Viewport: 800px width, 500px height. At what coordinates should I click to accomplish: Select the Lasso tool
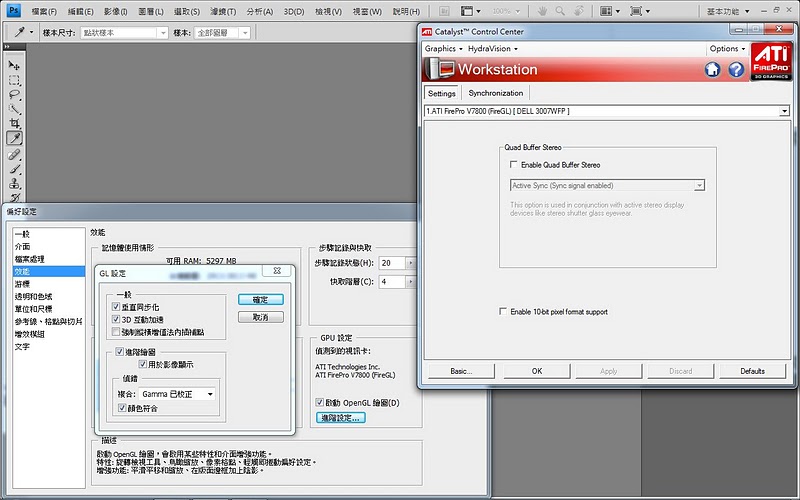[x=14, y=95]
